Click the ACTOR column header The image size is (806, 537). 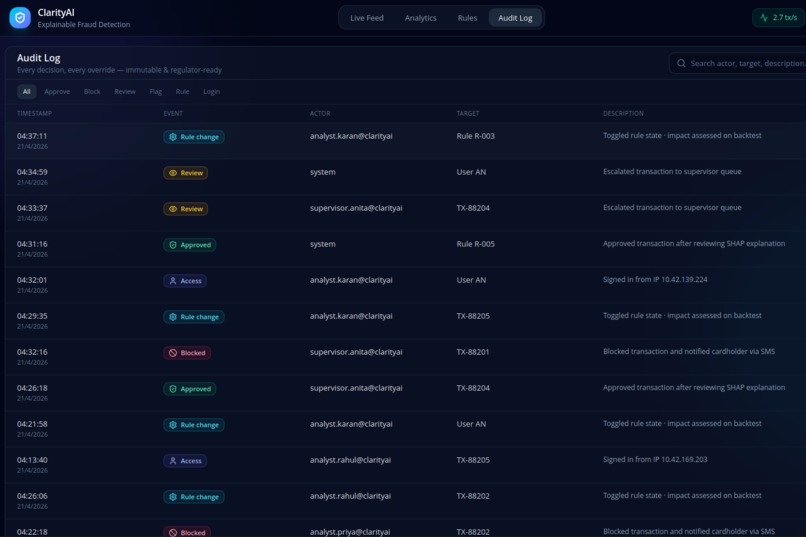(x=320, y=113)
